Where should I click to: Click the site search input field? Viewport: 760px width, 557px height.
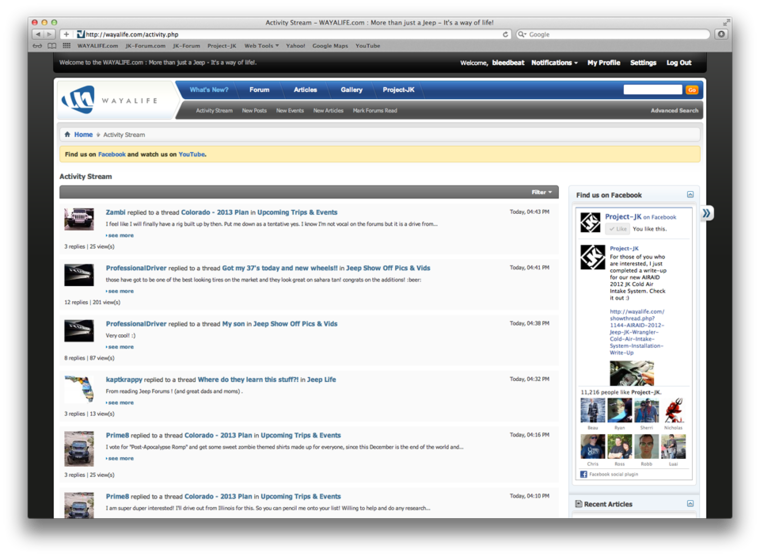pyautogui.click(x=652, y=90)
